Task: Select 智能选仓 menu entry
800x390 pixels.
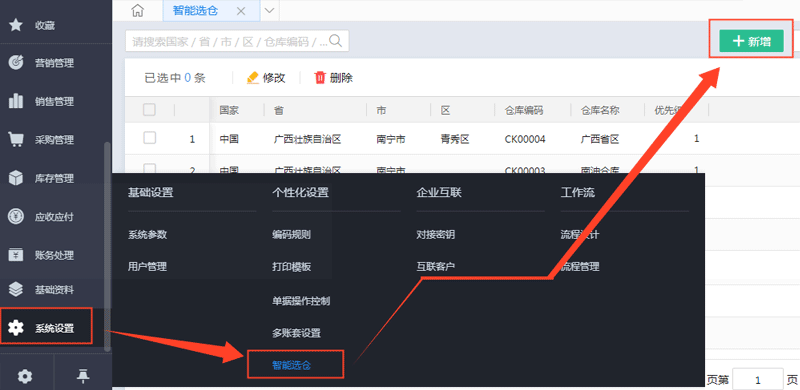Action: click(291, 365)
